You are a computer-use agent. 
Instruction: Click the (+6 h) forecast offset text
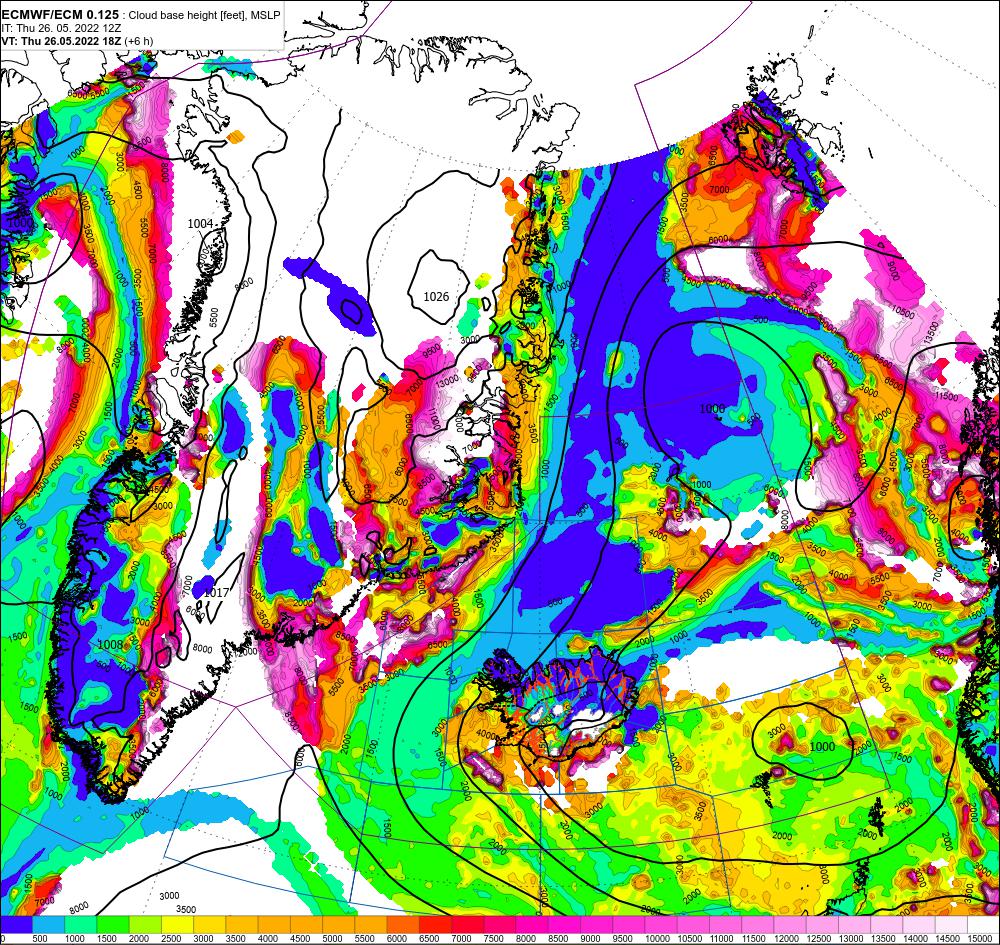pos(138,41)
